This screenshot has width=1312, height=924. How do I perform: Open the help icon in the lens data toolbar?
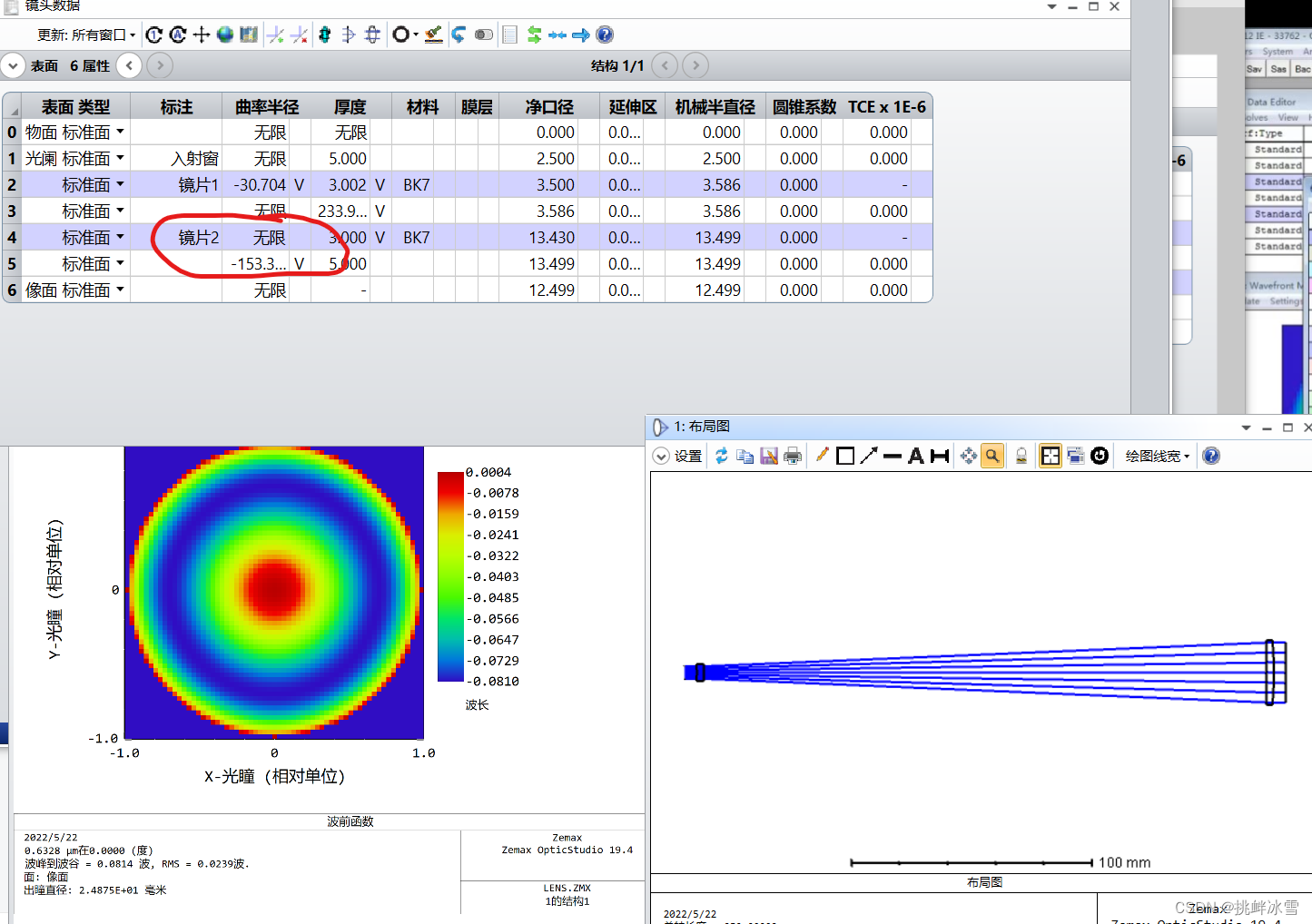(x=604, y=34)
